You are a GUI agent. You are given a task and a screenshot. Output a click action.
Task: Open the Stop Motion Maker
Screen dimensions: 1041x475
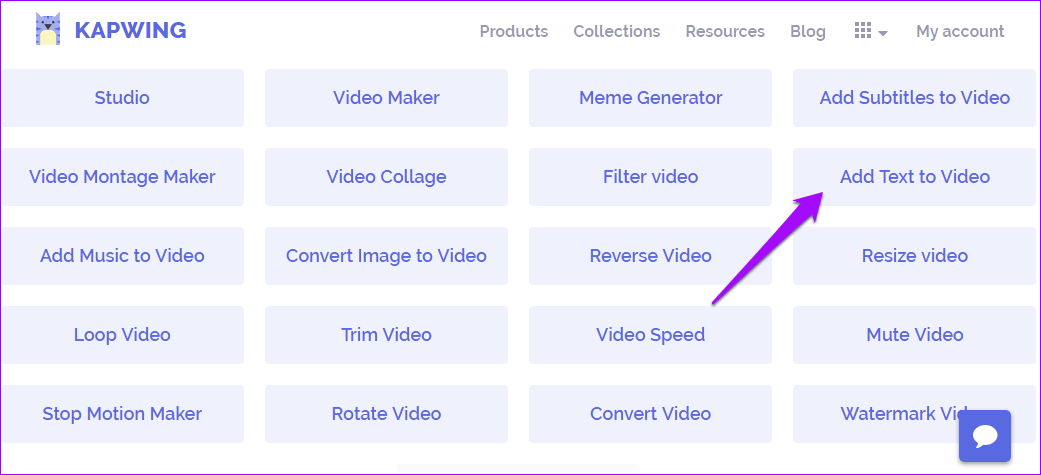pos(122,414)
